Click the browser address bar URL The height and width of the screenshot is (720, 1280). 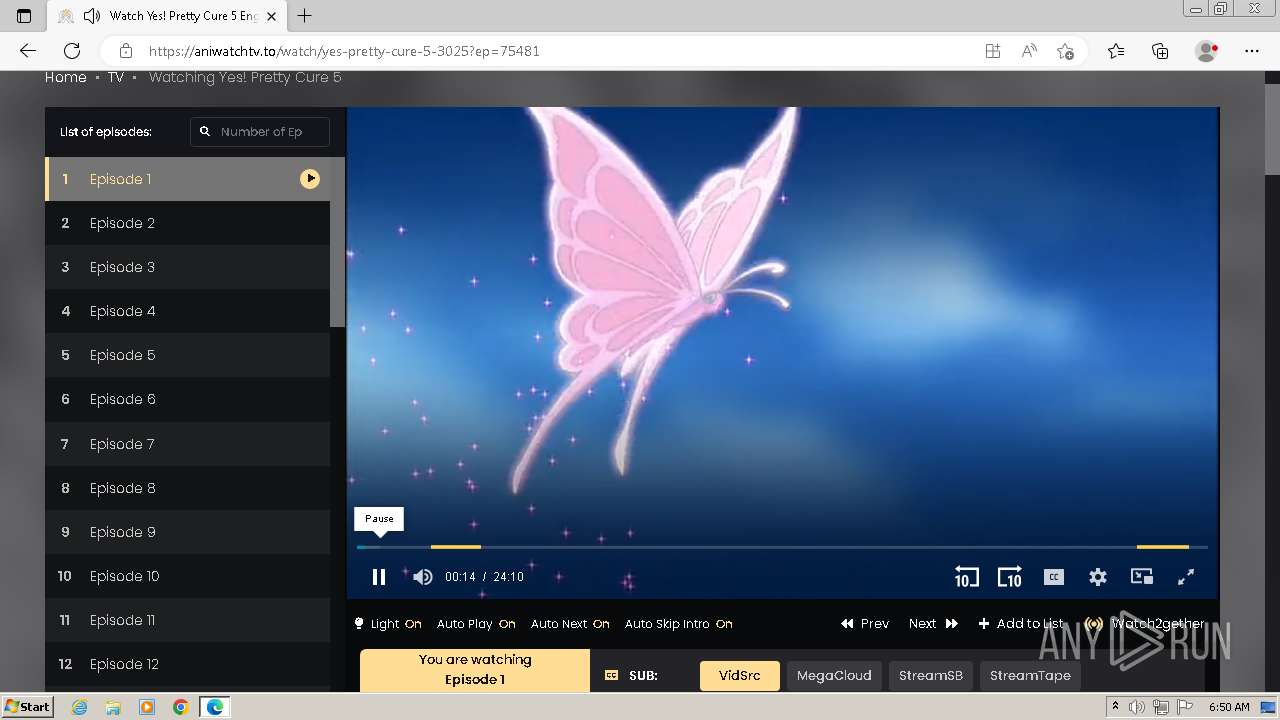click(344, 51)
